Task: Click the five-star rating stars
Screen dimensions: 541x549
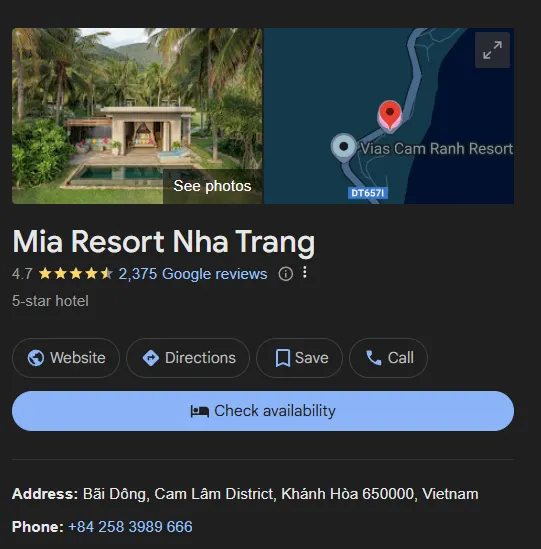Action: point(76,273)
